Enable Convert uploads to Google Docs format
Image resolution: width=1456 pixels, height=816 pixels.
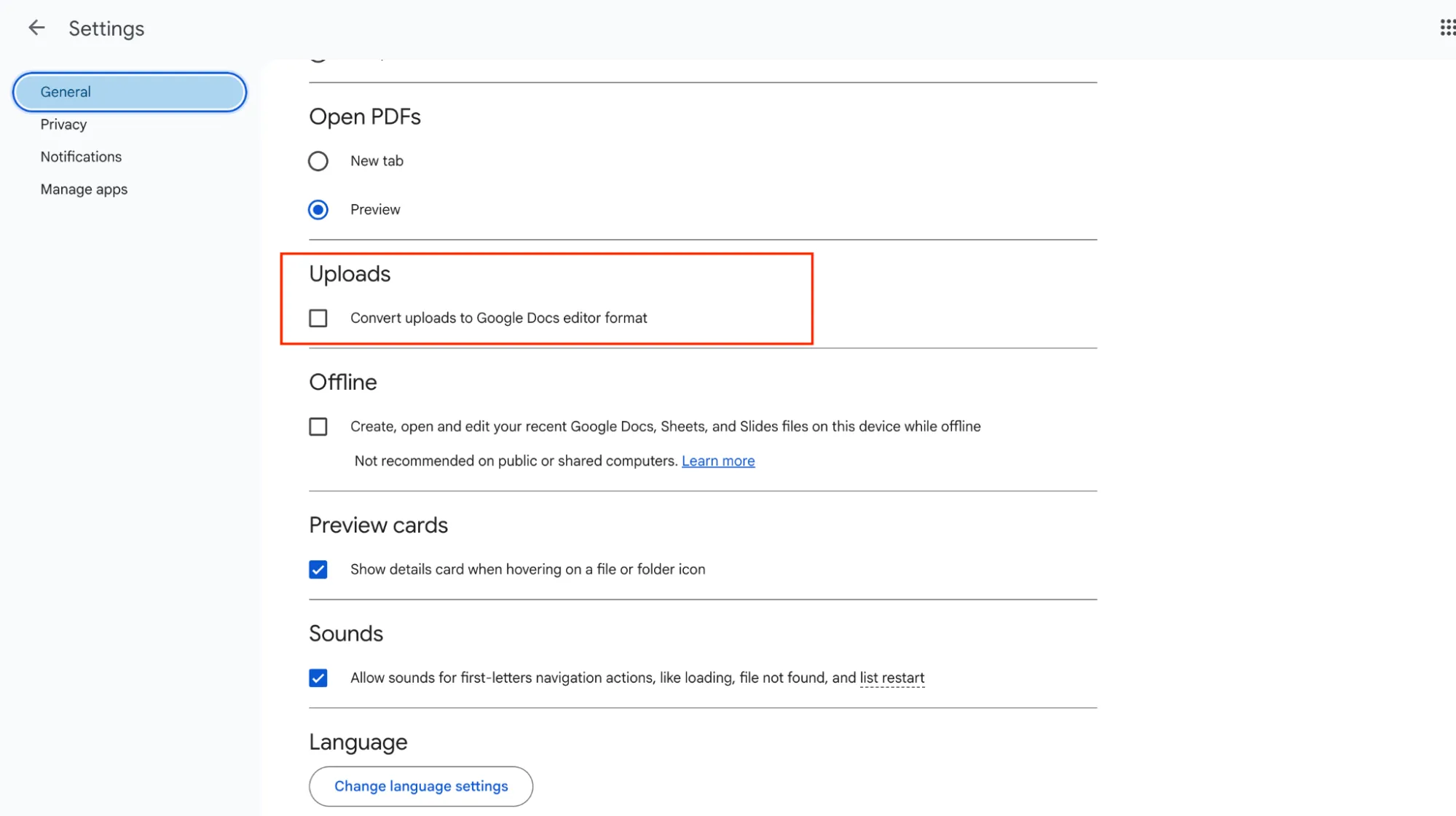coord(318,318)
